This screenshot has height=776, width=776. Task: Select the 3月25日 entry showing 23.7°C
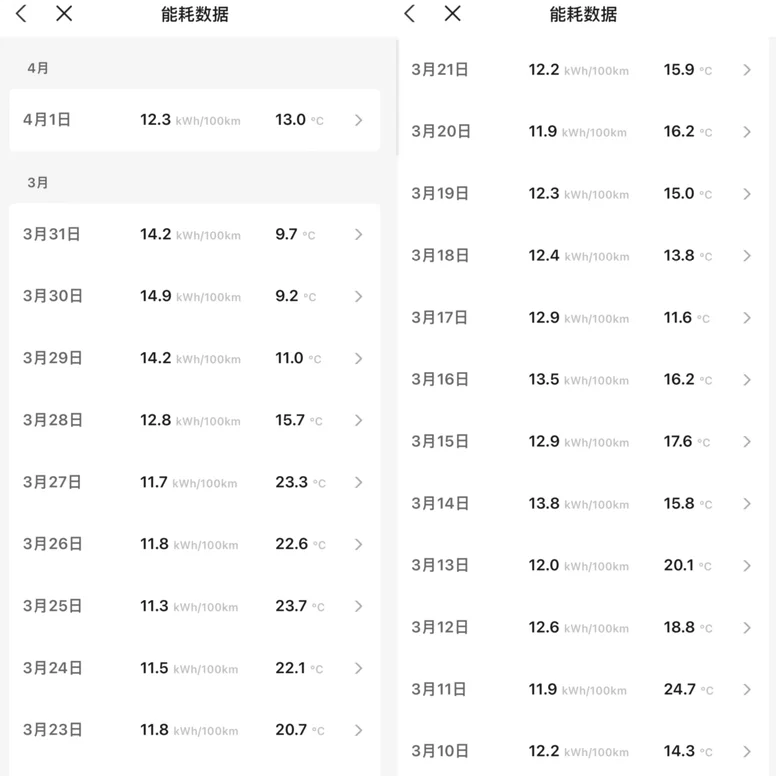click(x=194, y=606)
